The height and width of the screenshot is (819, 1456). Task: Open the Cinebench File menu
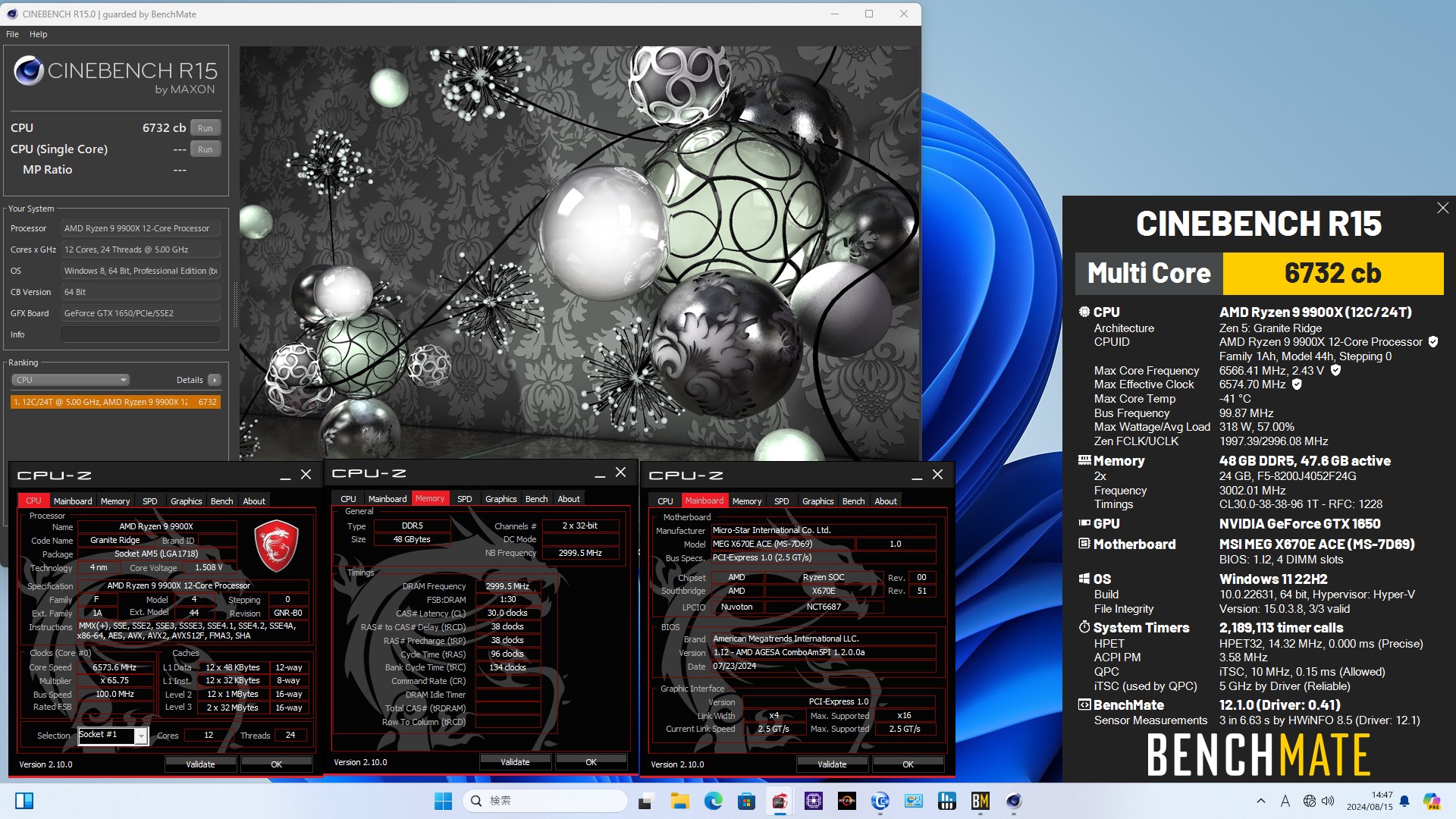(13, 34)
